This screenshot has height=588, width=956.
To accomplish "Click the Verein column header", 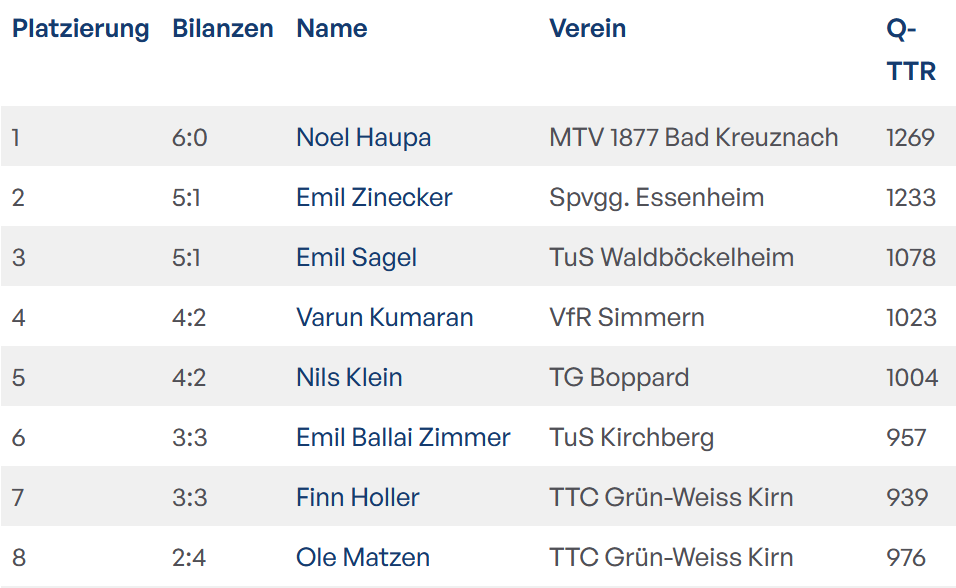I will pyautogui.click(x=587, y=29).
